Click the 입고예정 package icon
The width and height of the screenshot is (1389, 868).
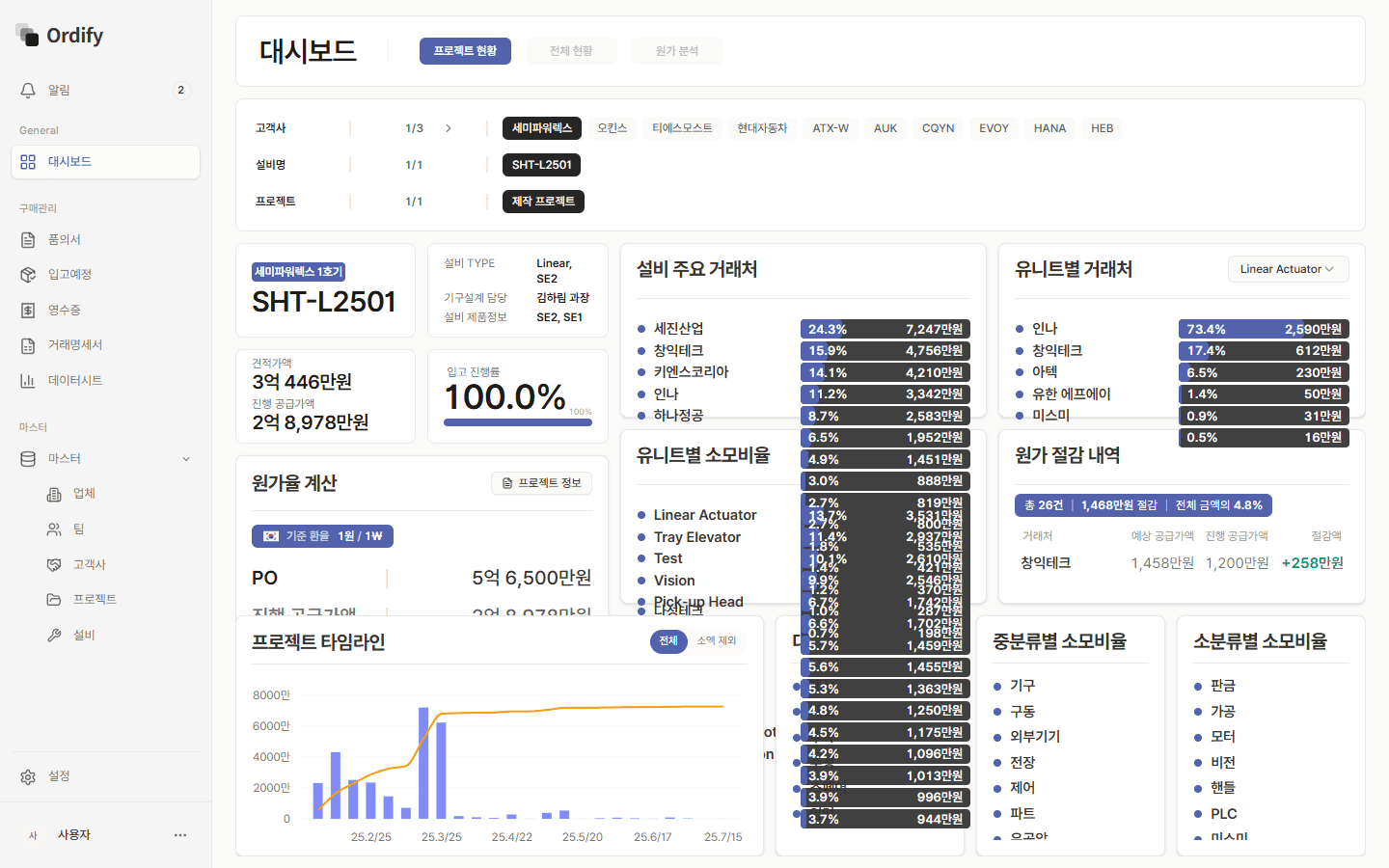click(x=30, y=274)
